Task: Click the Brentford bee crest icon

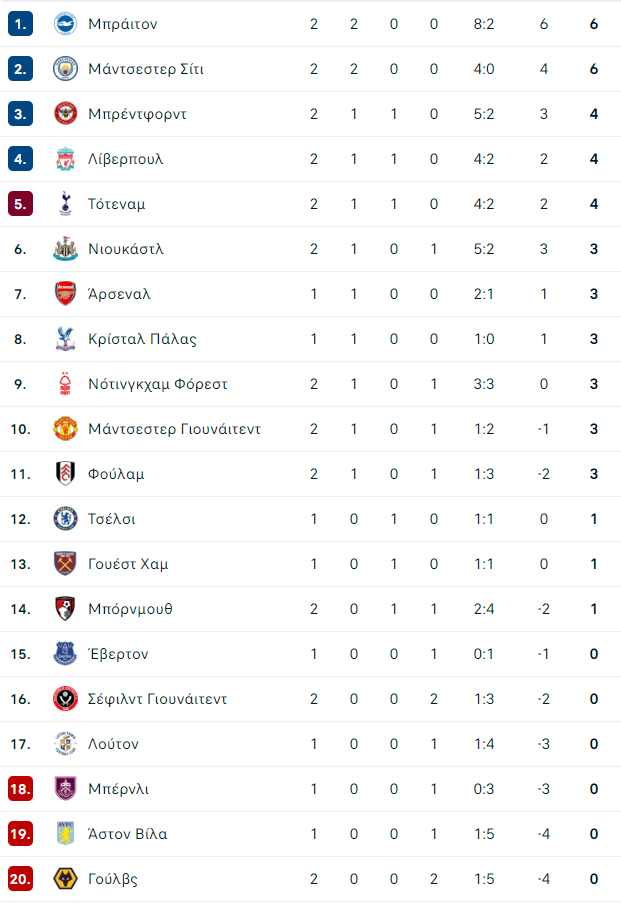Action: click(x=65, y=114)
